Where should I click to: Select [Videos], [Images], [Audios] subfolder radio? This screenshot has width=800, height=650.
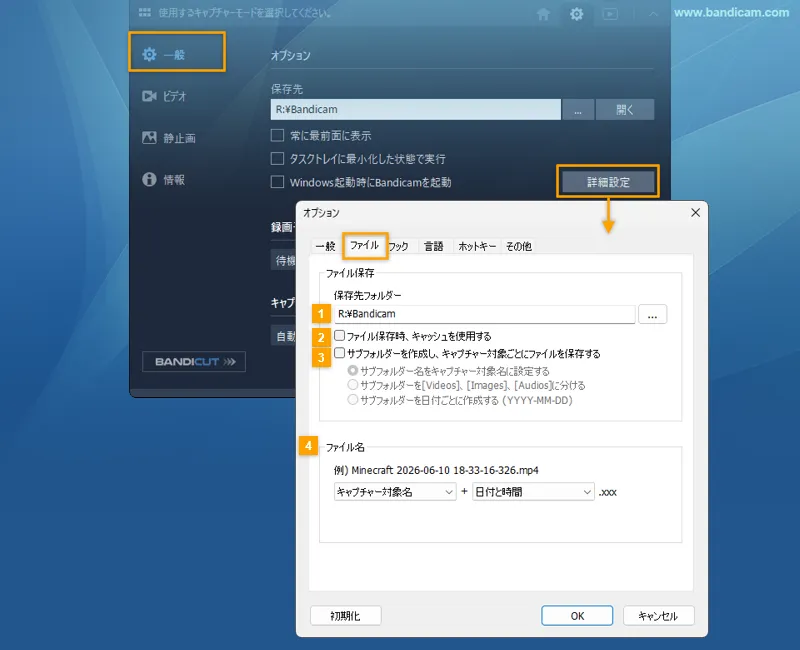coord(353,385)
